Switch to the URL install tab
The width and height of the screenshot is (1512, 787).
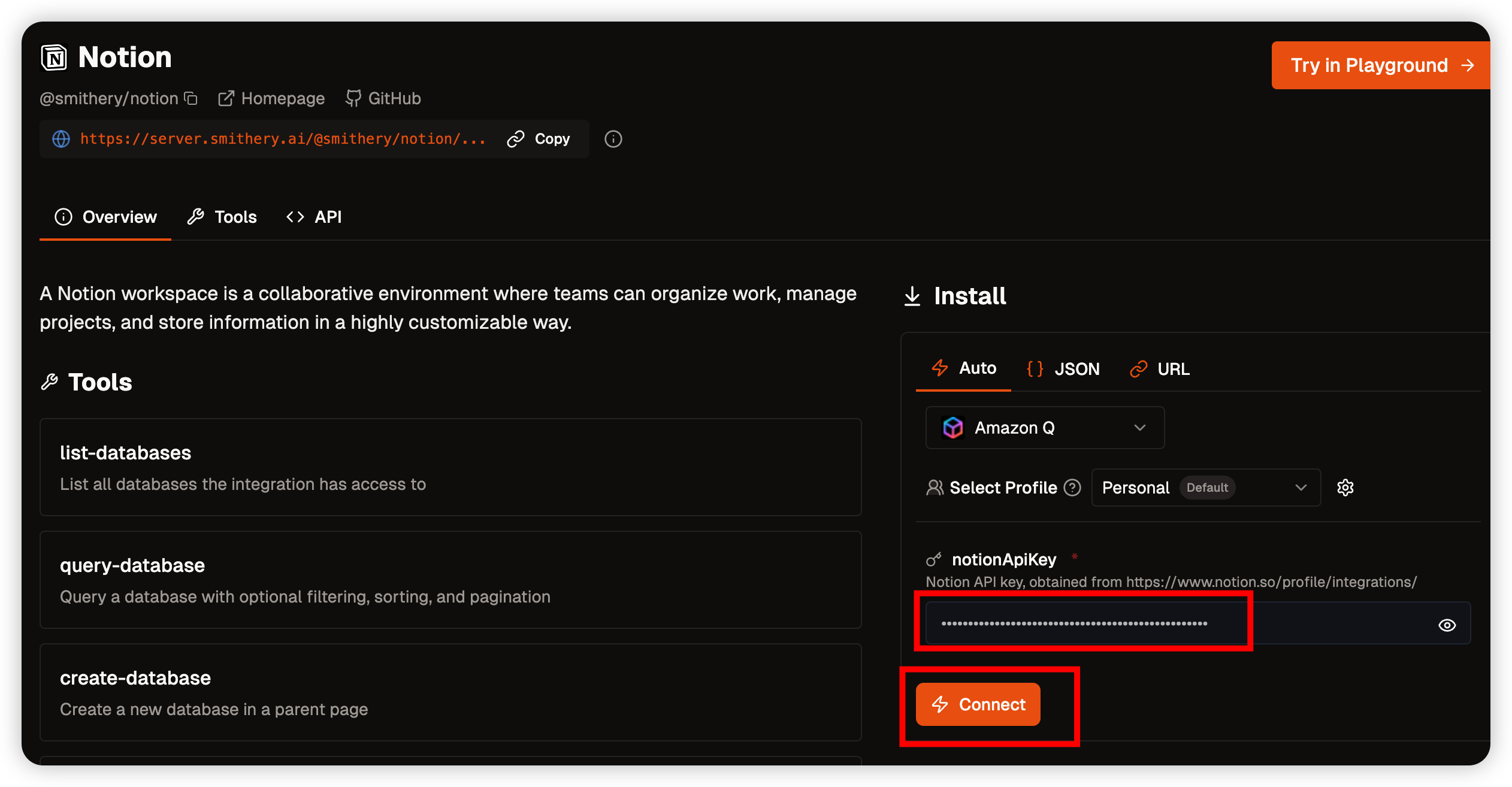[x=1160, y=369]
